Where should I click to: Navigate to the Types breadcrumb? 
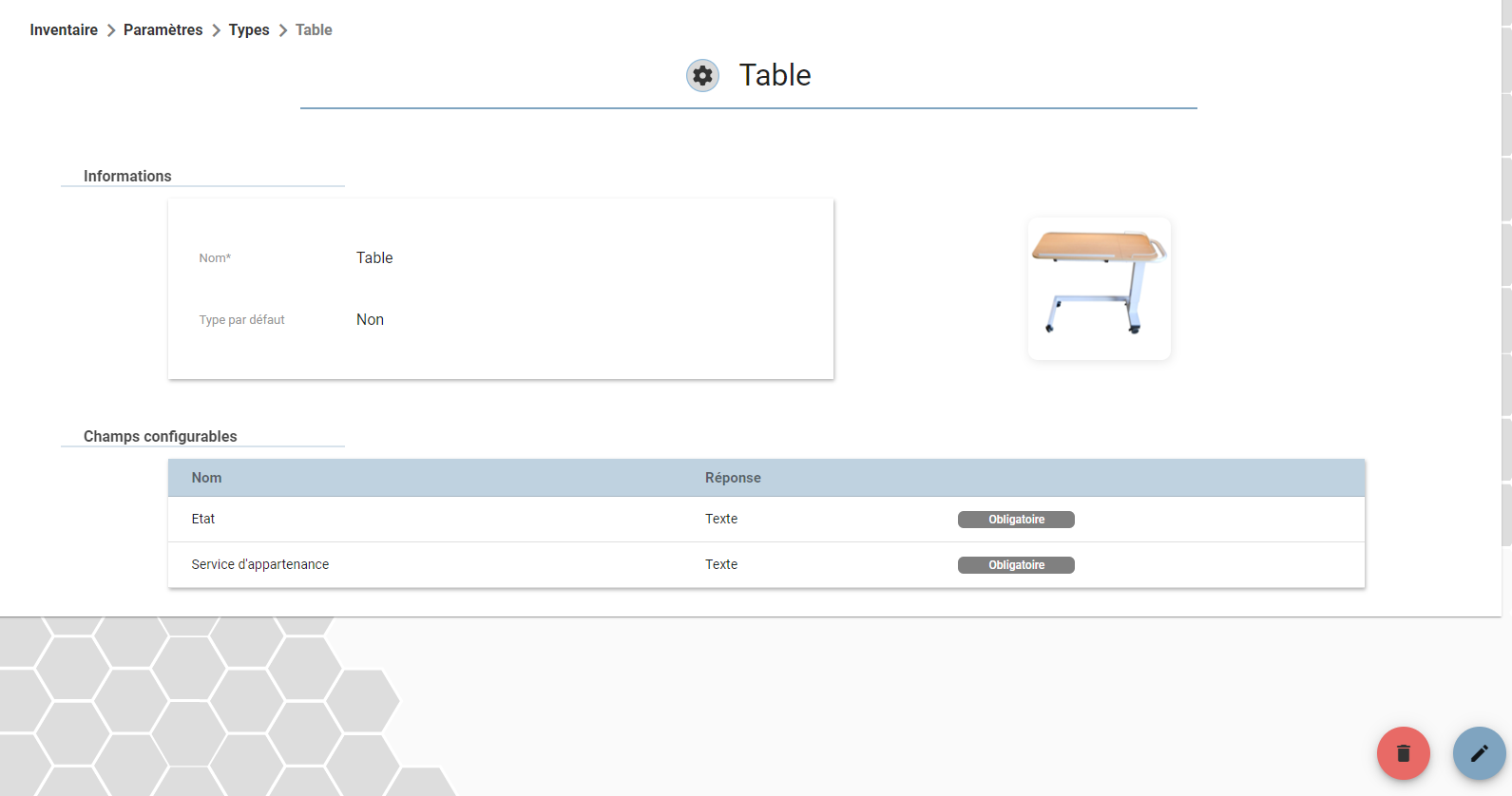[249, 30]
